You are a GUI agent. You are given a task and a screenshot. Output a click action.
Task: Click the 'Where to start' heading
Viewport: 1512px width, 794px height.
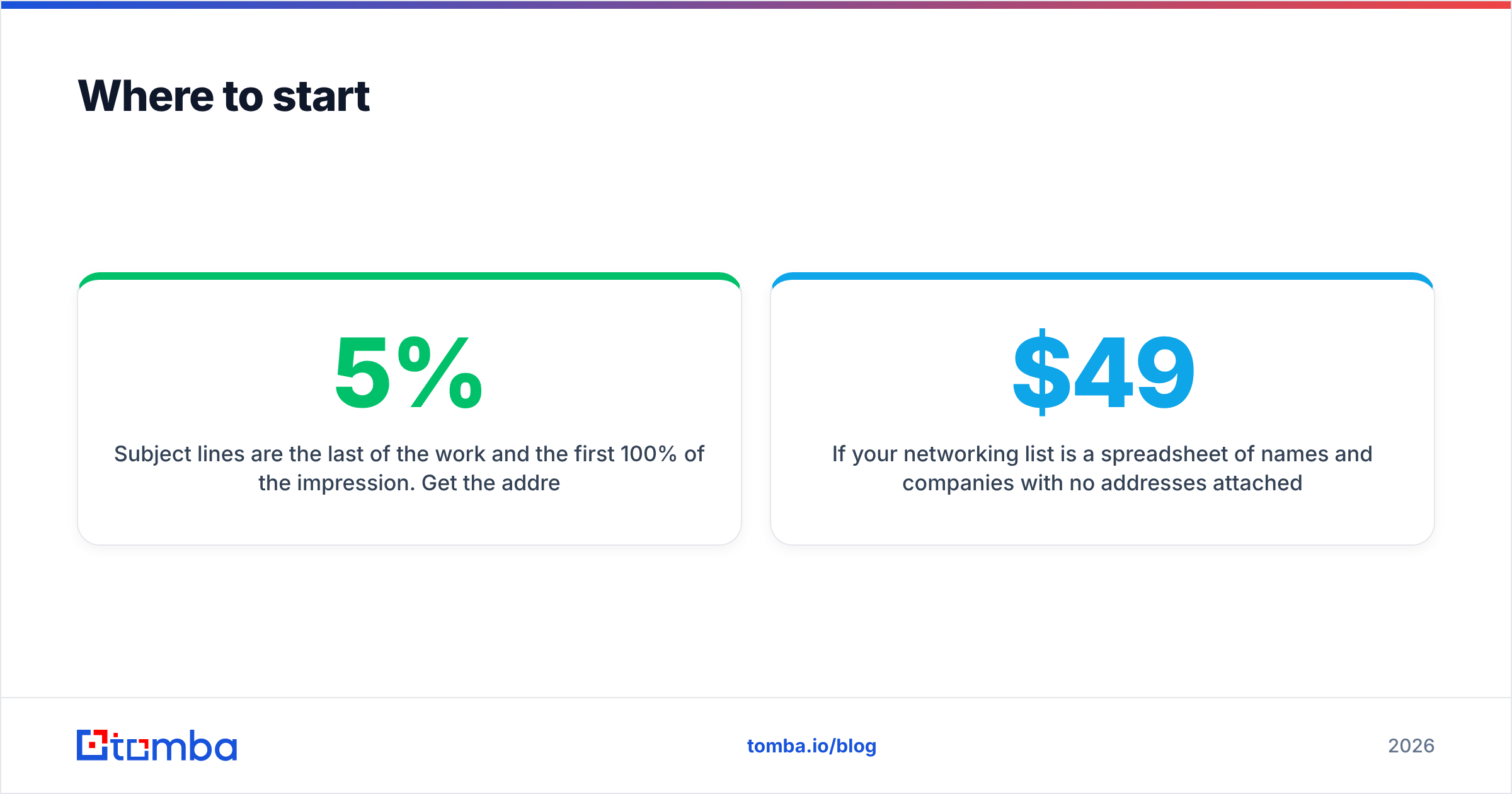click(224, 96)
